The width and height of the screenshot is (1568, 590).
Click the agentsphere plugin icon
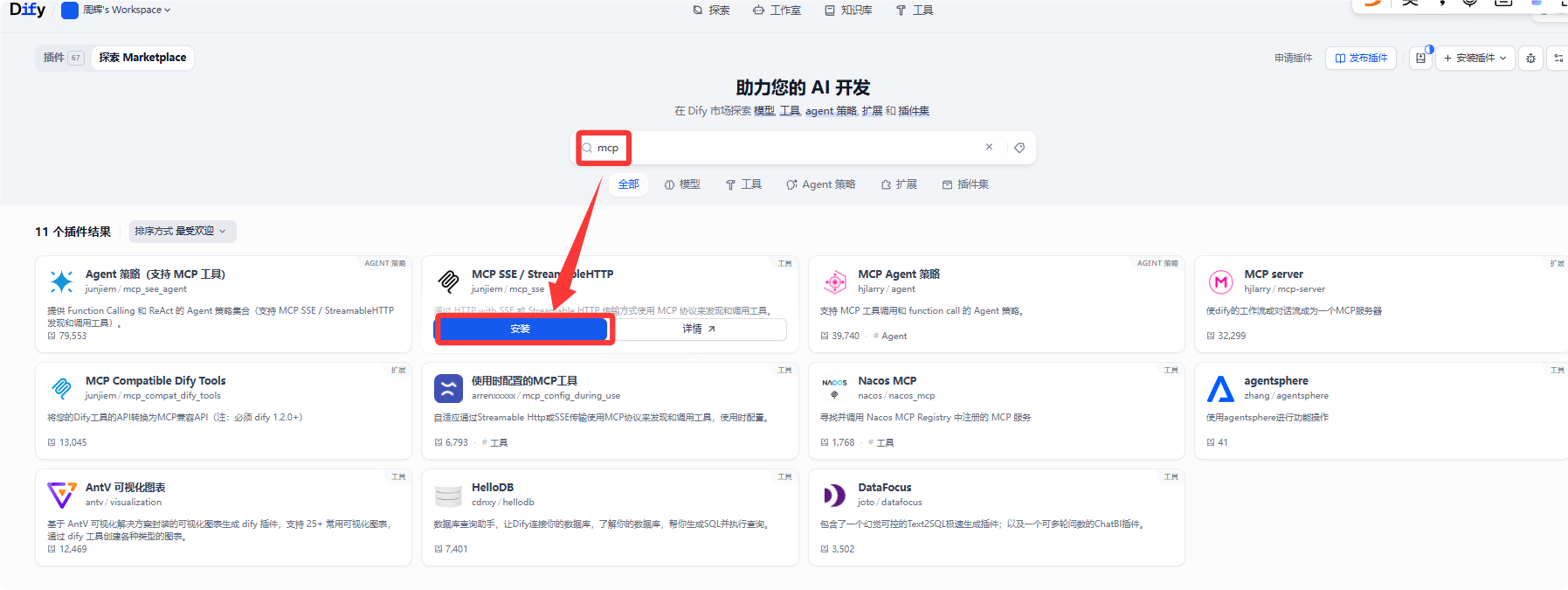(x=1221, y=388)
